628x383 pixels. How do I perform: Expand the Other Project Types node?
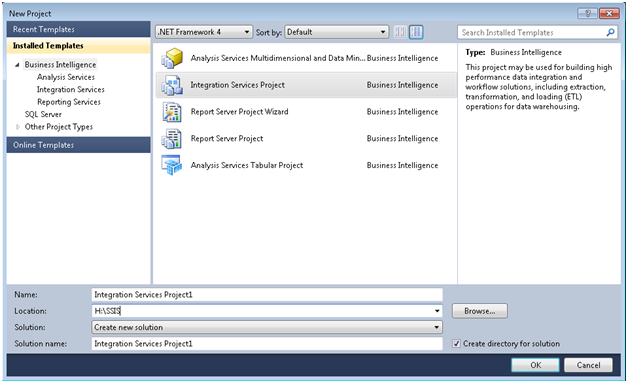pos(18,127)
